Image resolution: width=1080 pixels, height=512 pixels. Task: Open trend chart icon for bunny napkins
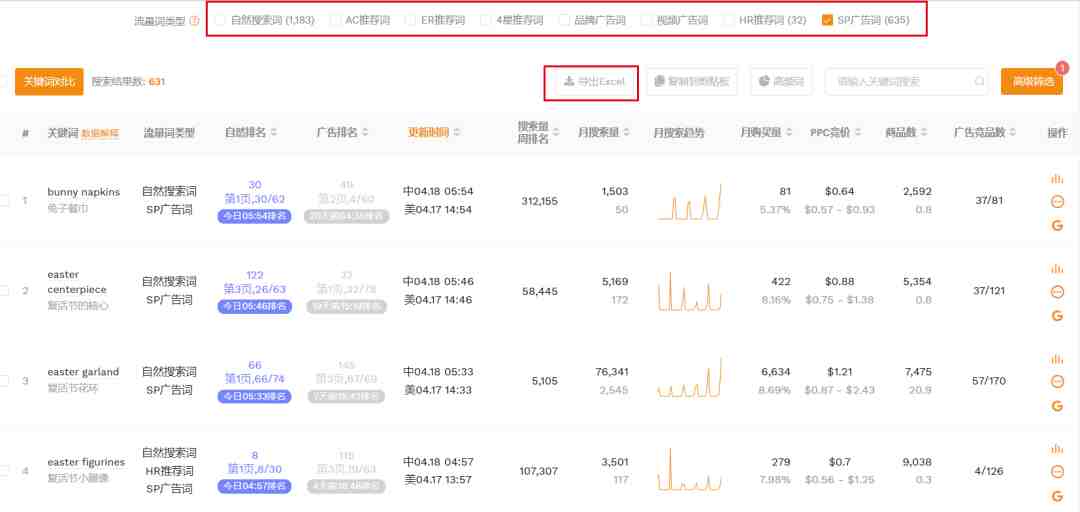pyautogui.click(x=1057, y=179)
